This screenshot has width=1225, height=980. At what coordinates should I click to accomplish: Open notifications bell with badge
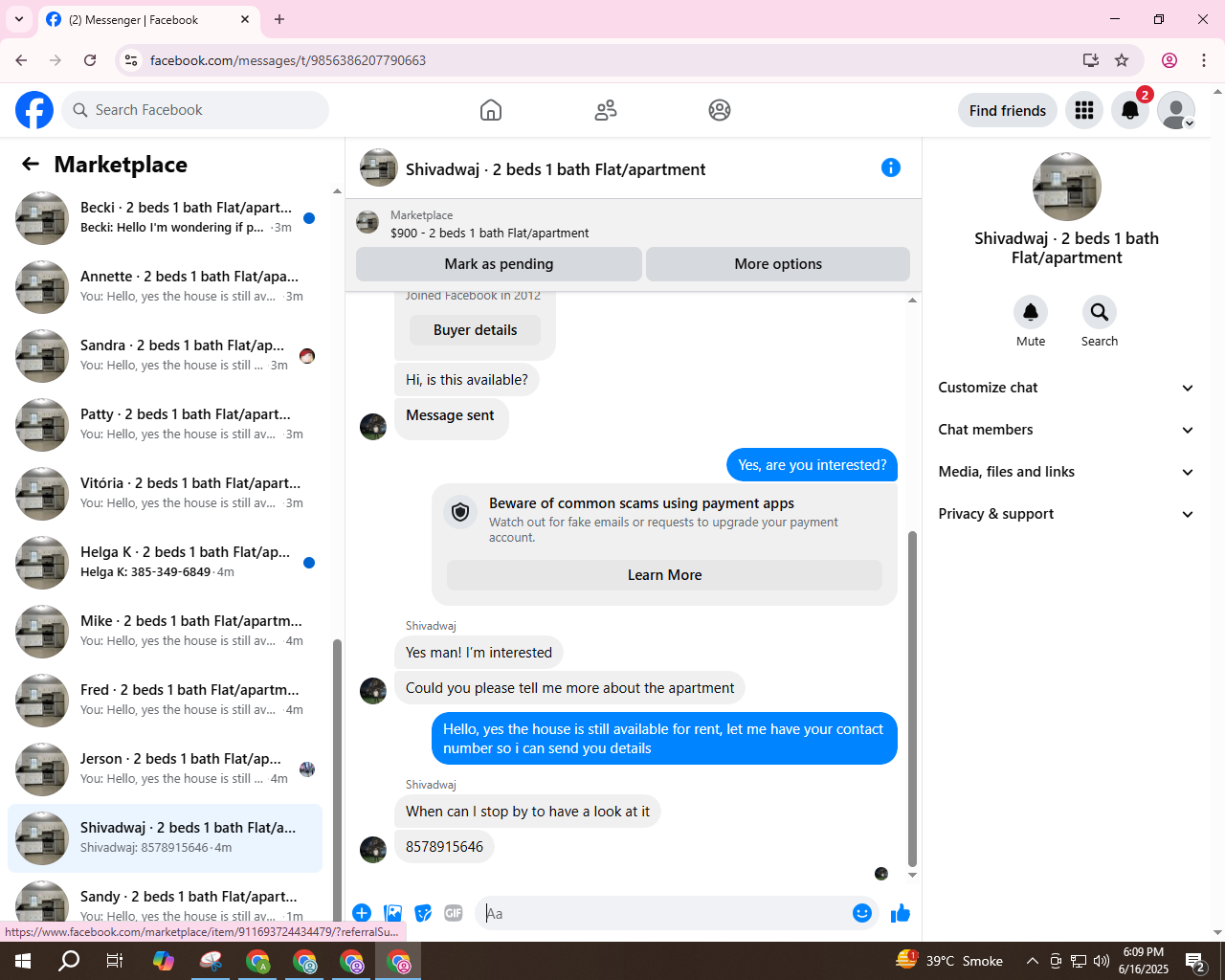[1130, 110]
